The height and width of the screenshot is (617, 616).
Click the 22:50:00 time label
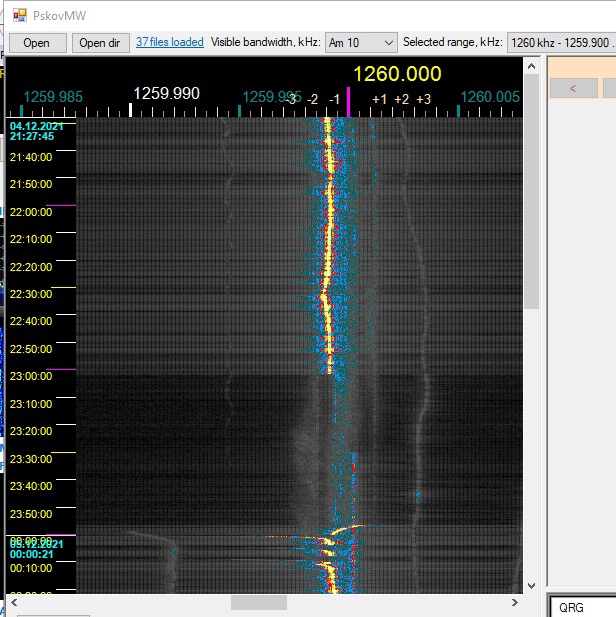31,349
